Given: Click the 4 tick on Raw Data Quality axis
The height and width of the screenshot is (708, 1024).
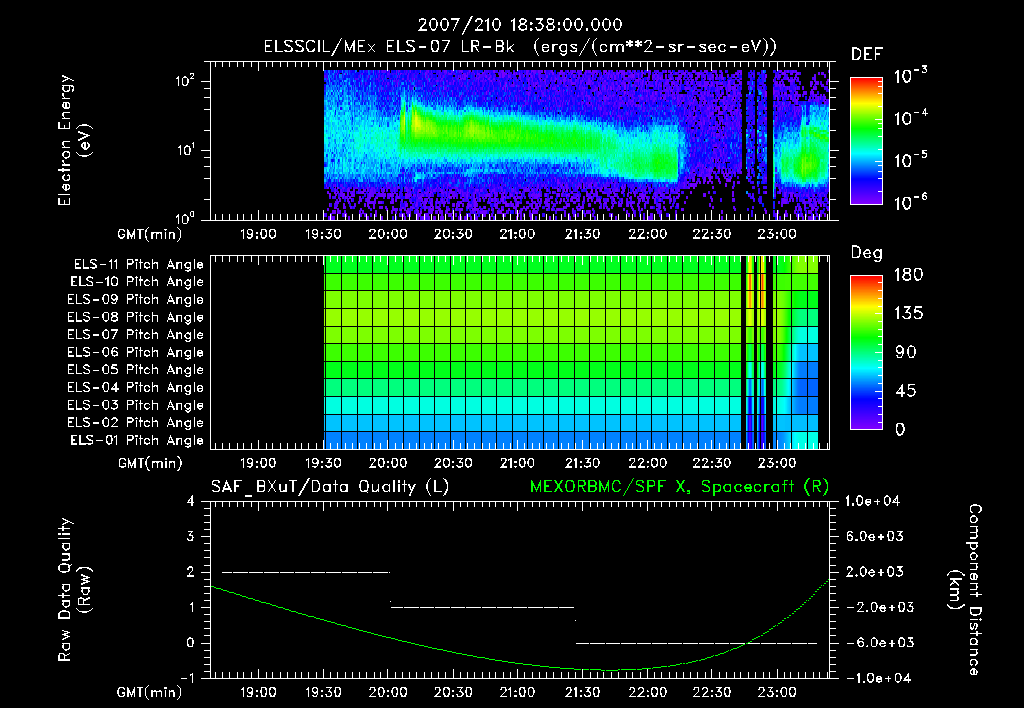Looking at the screenshot, I should click(190, 502).
